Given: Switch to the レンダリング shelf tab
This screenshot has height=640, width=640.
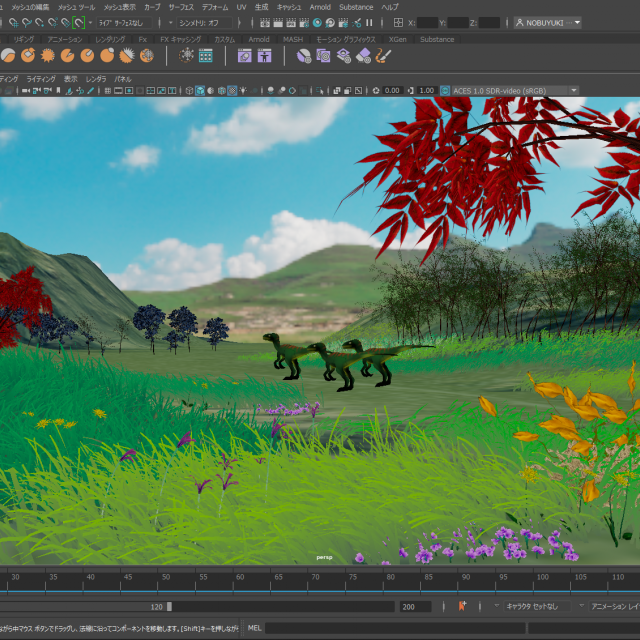Looking at the screenshot, I should (x=110, y=40).
